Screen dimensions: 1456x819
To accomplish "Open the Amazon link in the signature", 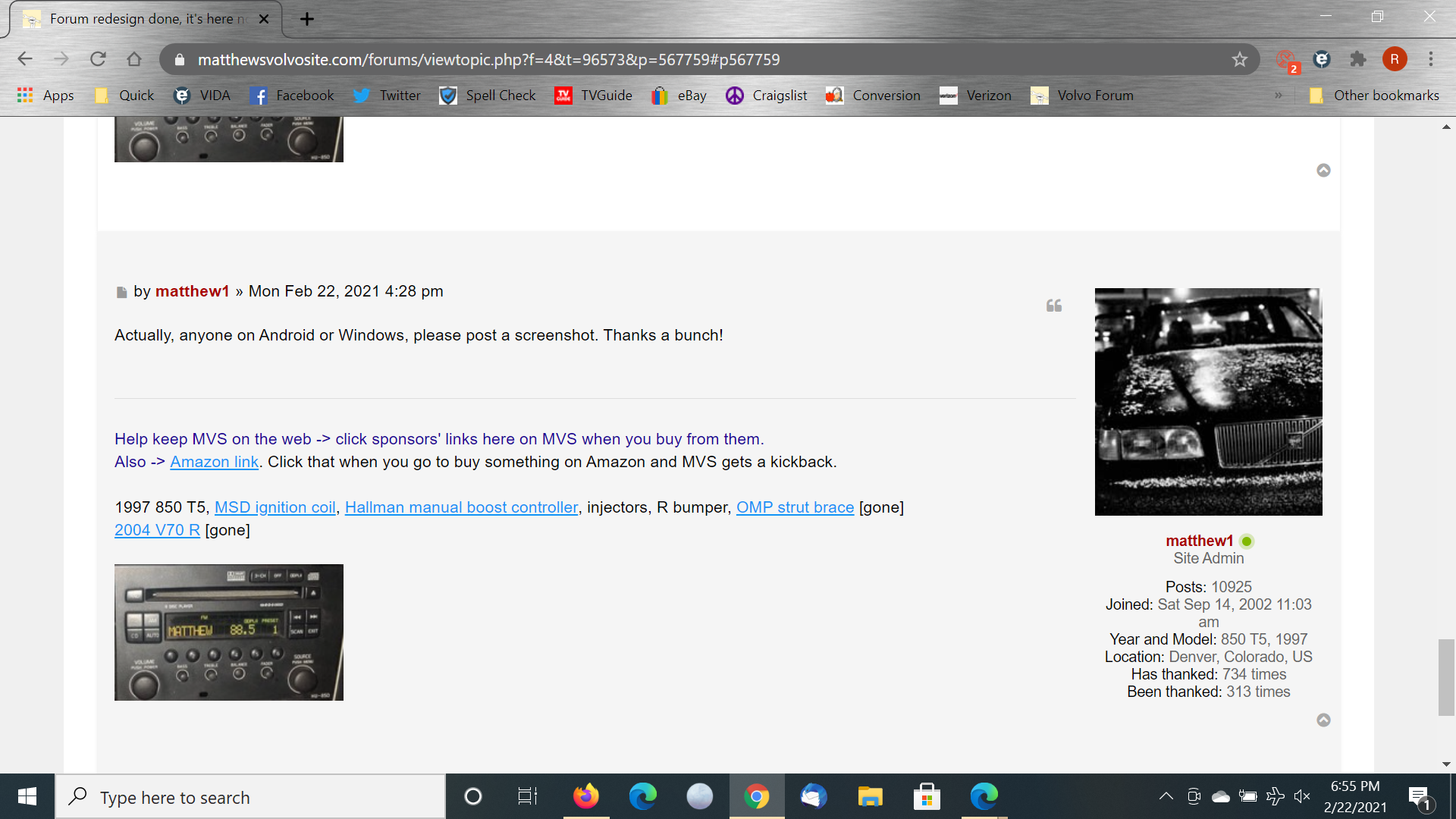I will tap(214, 462).
